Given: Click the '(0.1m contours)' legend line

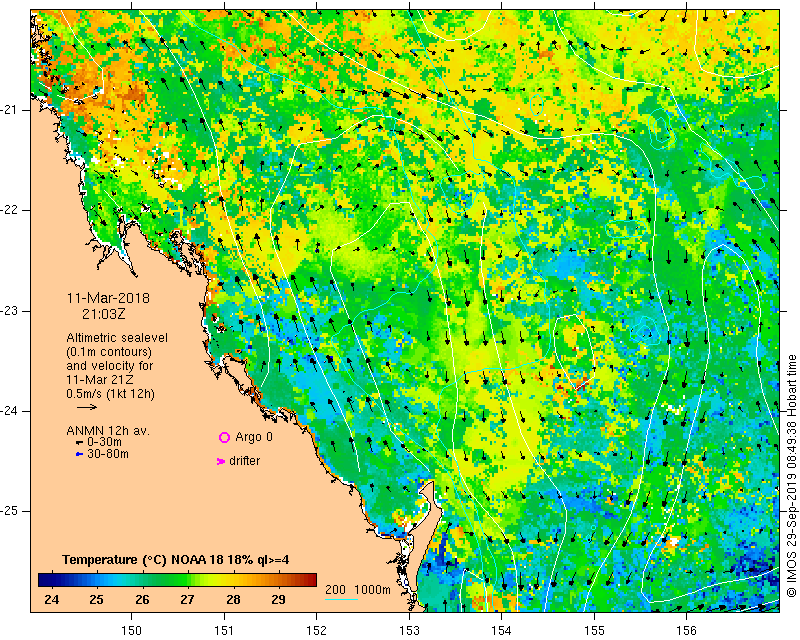Looking at the screenshot, I should [109, 352].
